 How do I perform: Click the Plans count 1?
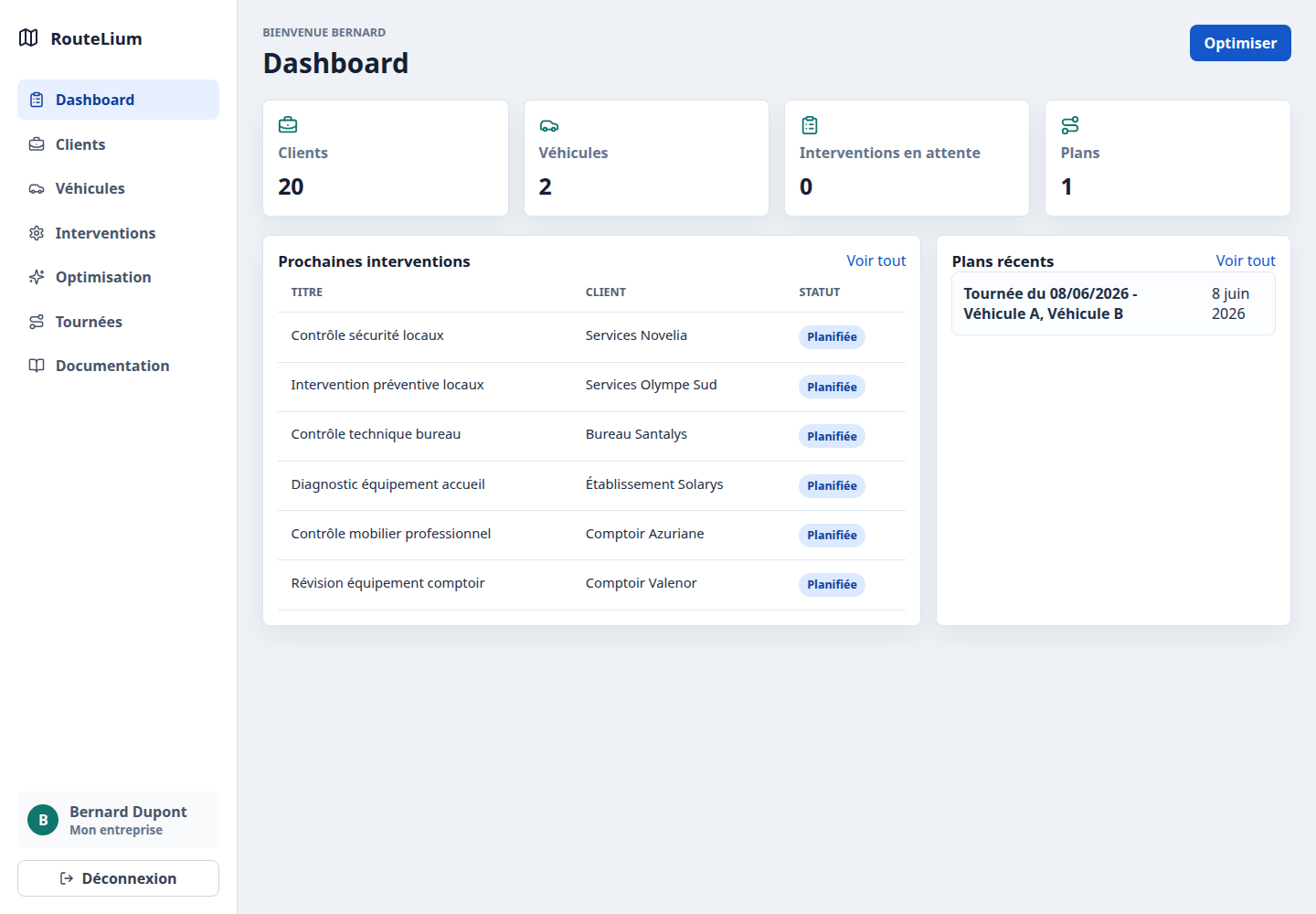(1067, 186)
